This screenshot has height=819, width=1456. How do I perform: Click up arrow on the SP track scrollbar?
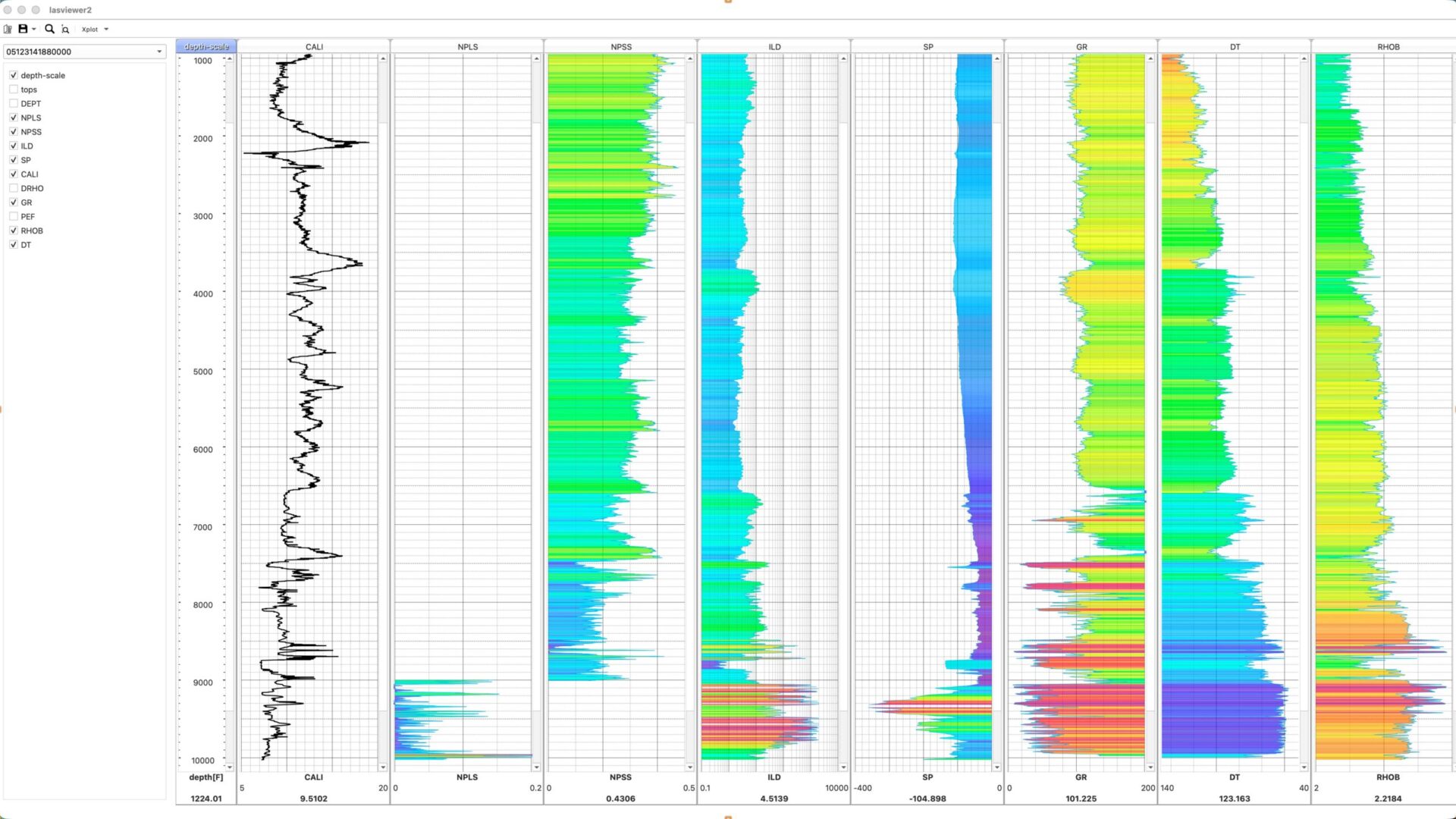click(996, 58)
